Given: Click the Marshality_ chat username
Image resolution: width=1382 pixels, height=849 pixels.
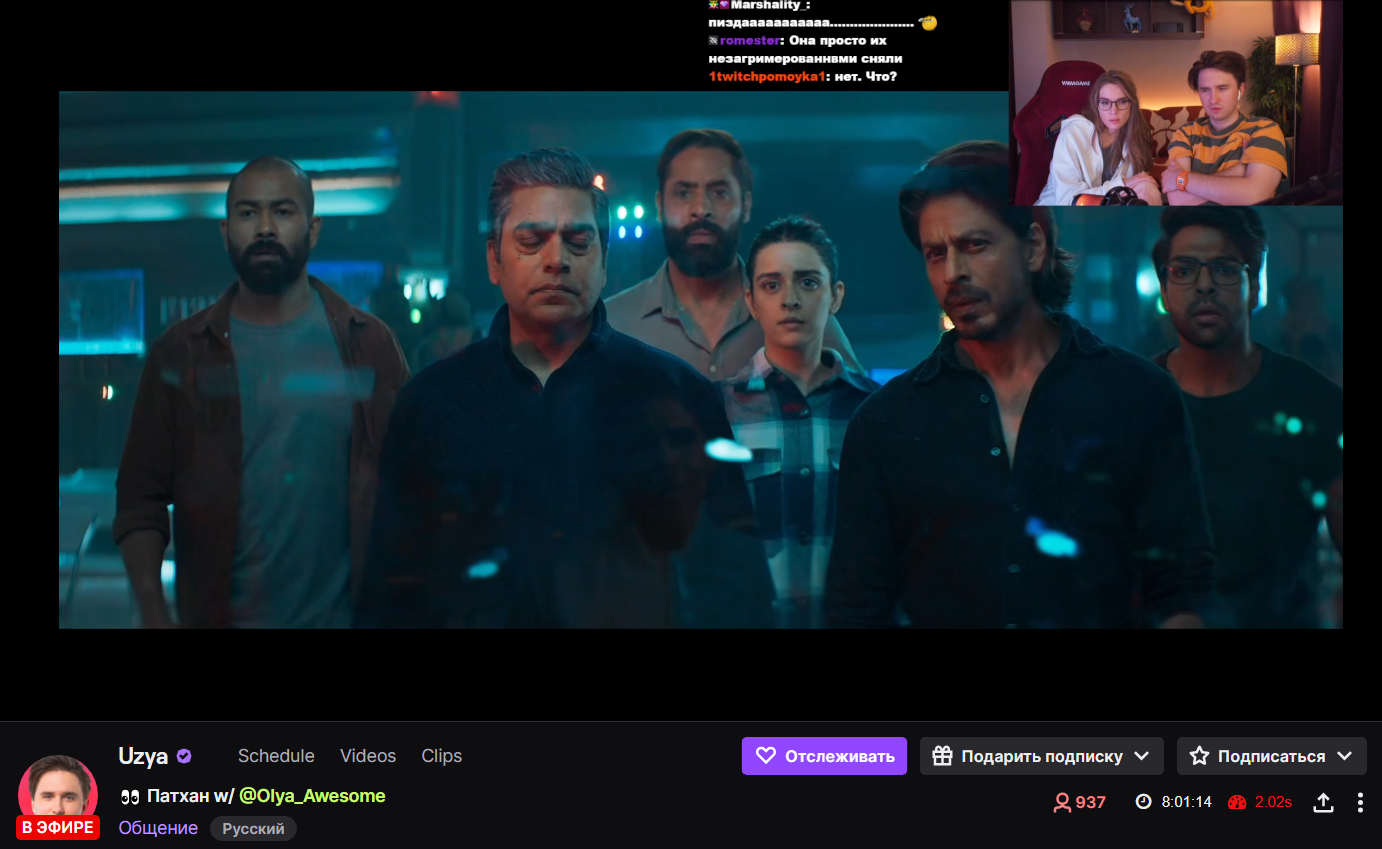Looking at the screenshot, I should click(x=769, y=5).
